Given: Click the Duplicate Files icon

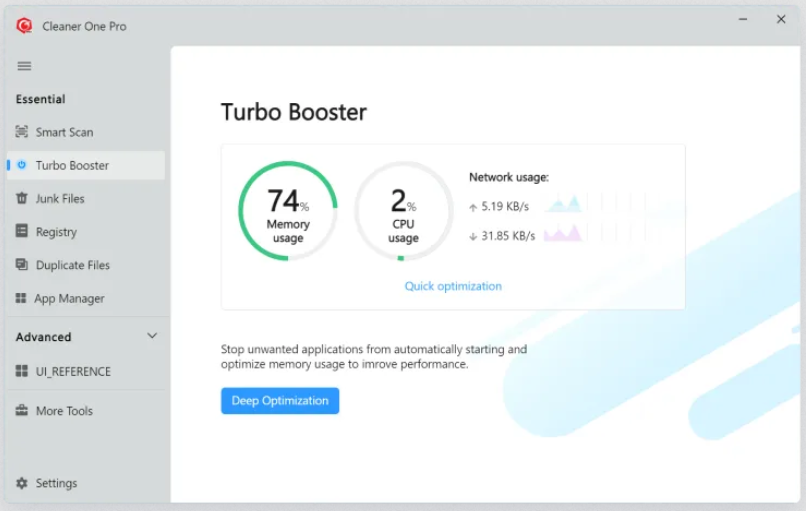Looking at the screenshot, I should pyautogui.click(x=22, y=264).
